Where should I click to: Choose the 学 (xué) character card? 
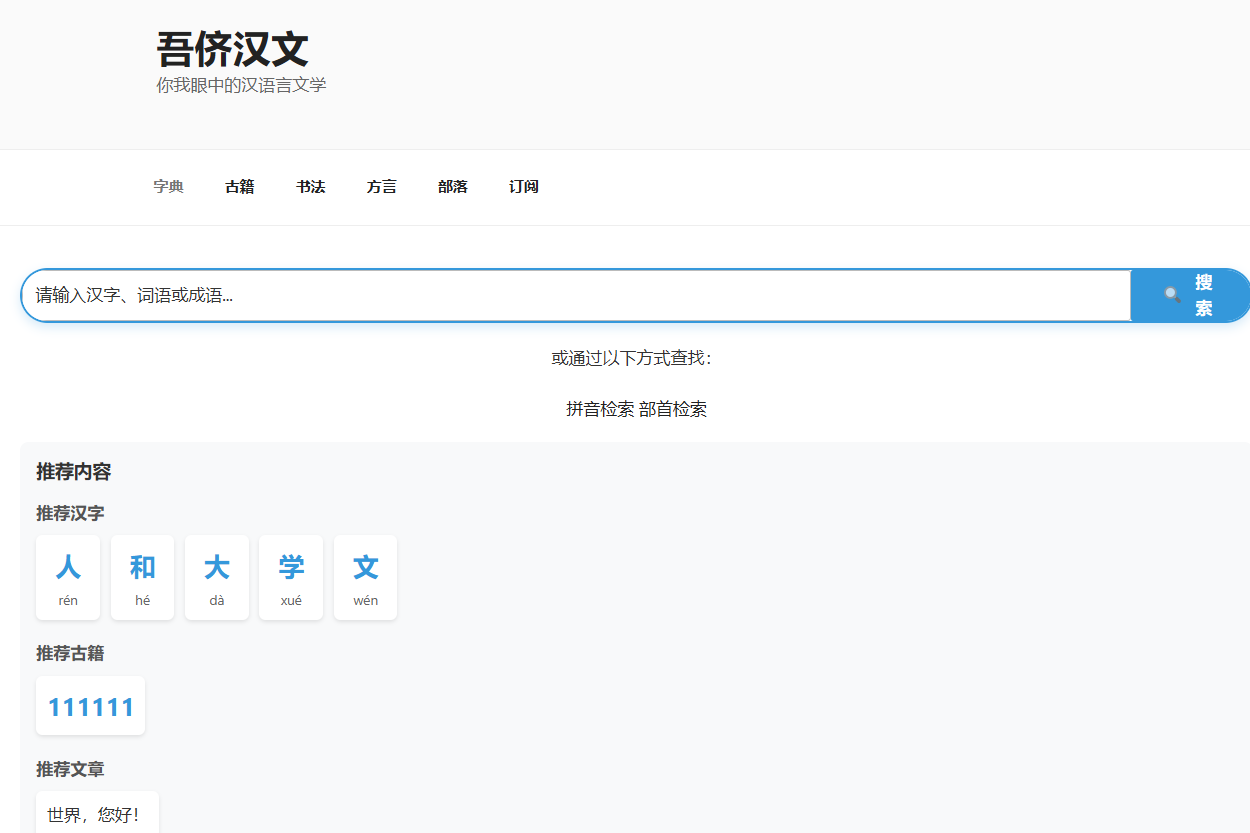tap(291, 577)
